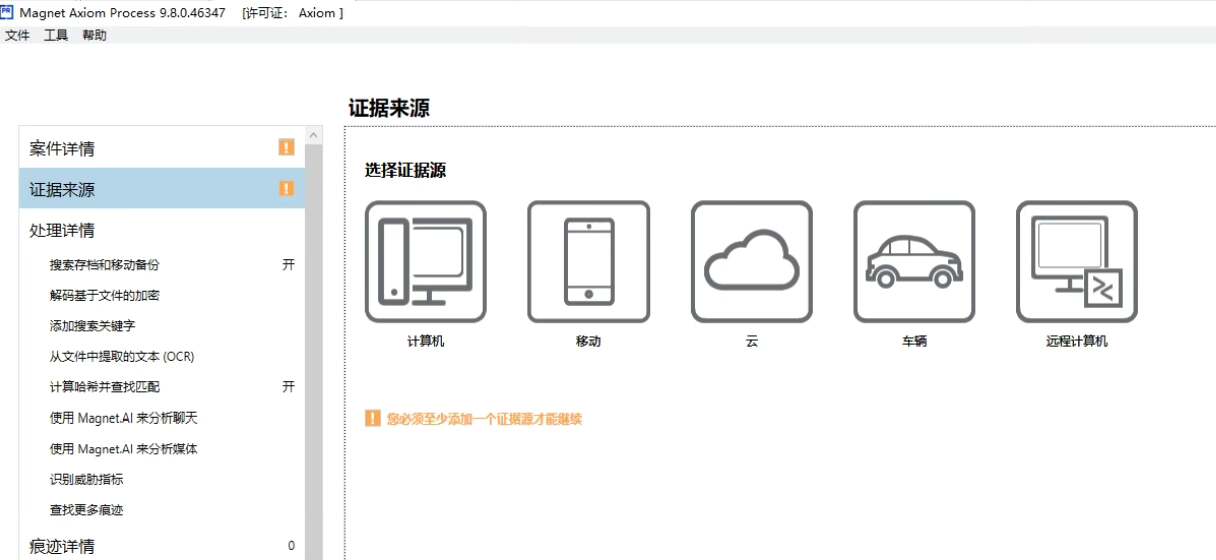Screen dimensions: 1216x560
Task: Click the 您必须至少添加一个证据源才能继续 warning message
Action: (x=484, y=419)
